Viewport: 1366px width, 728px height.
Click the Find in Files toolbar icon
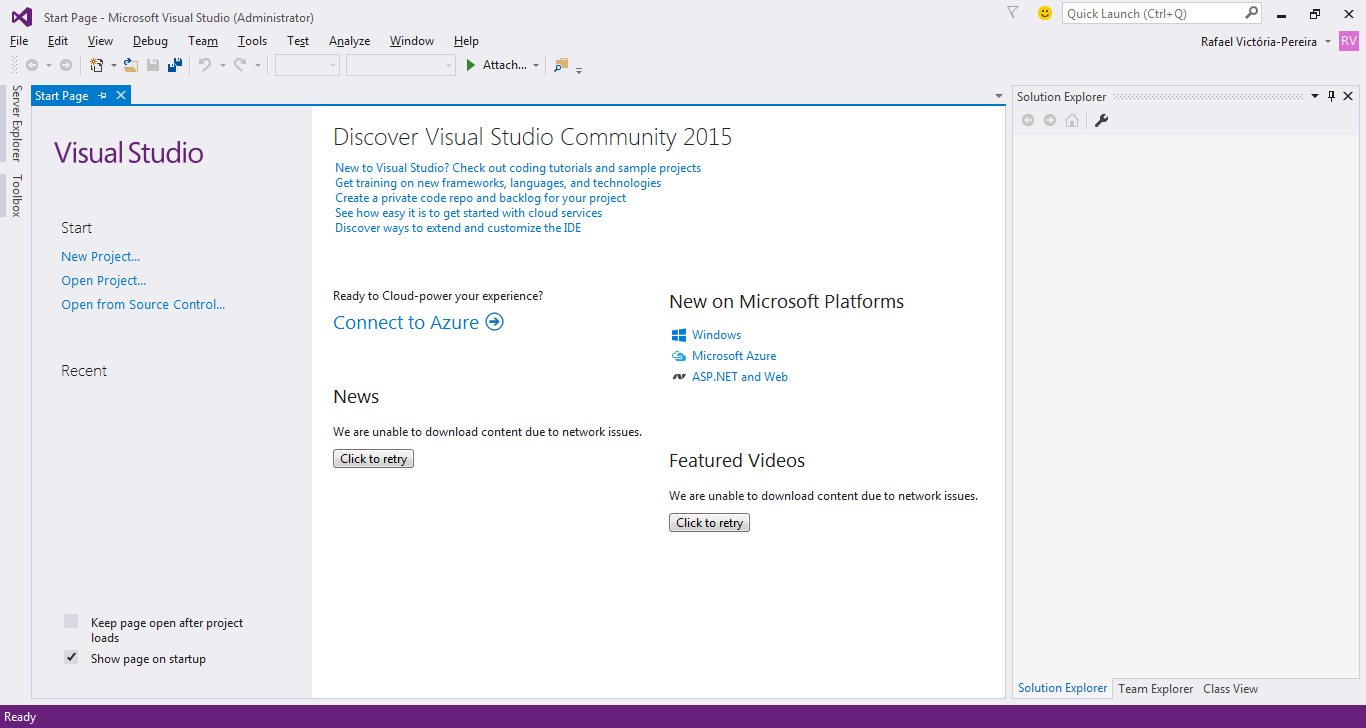click(x=560, y=65)
